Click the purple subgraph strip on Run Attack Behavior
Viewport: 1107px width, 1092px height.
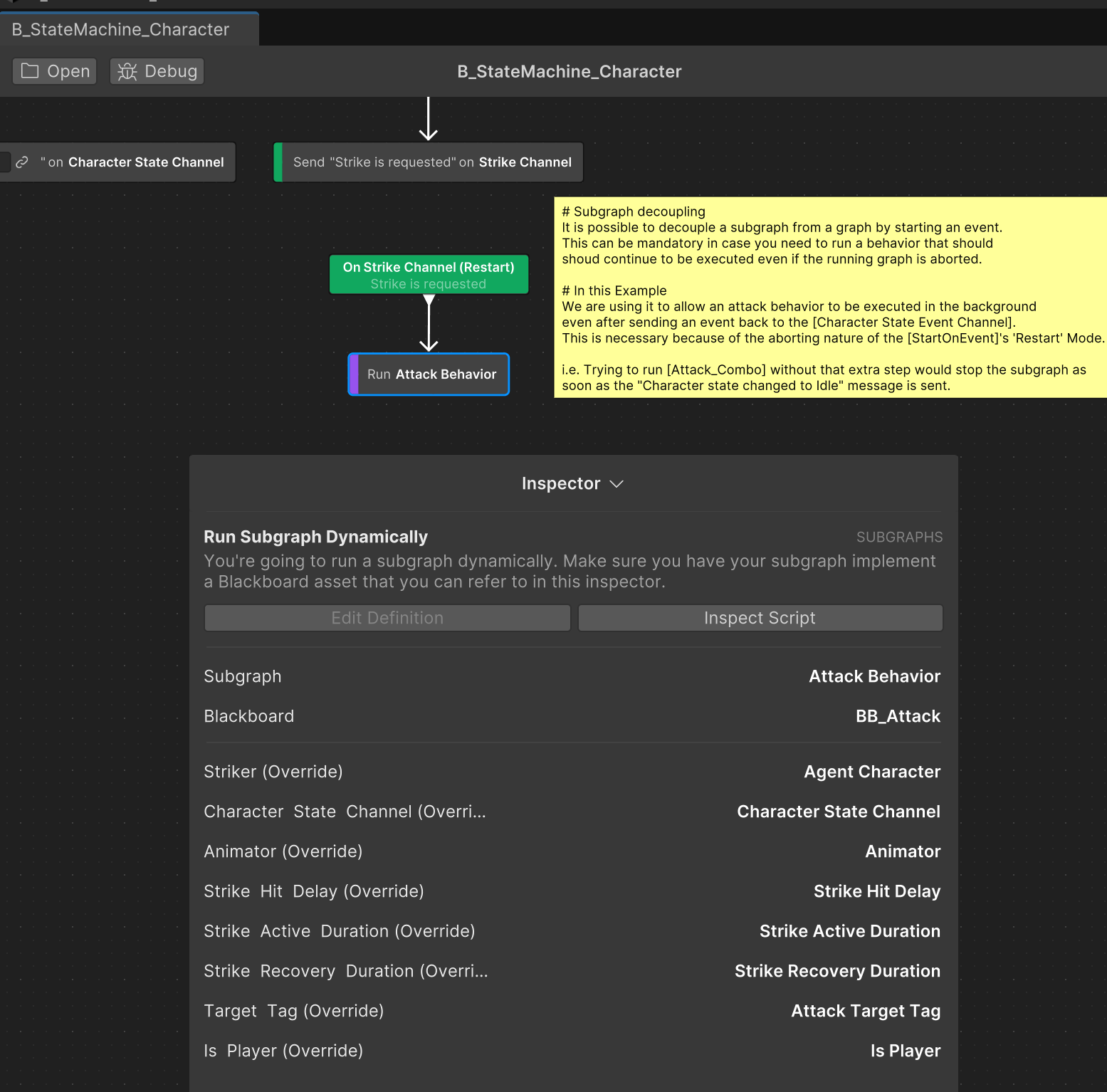pos(353,374)
